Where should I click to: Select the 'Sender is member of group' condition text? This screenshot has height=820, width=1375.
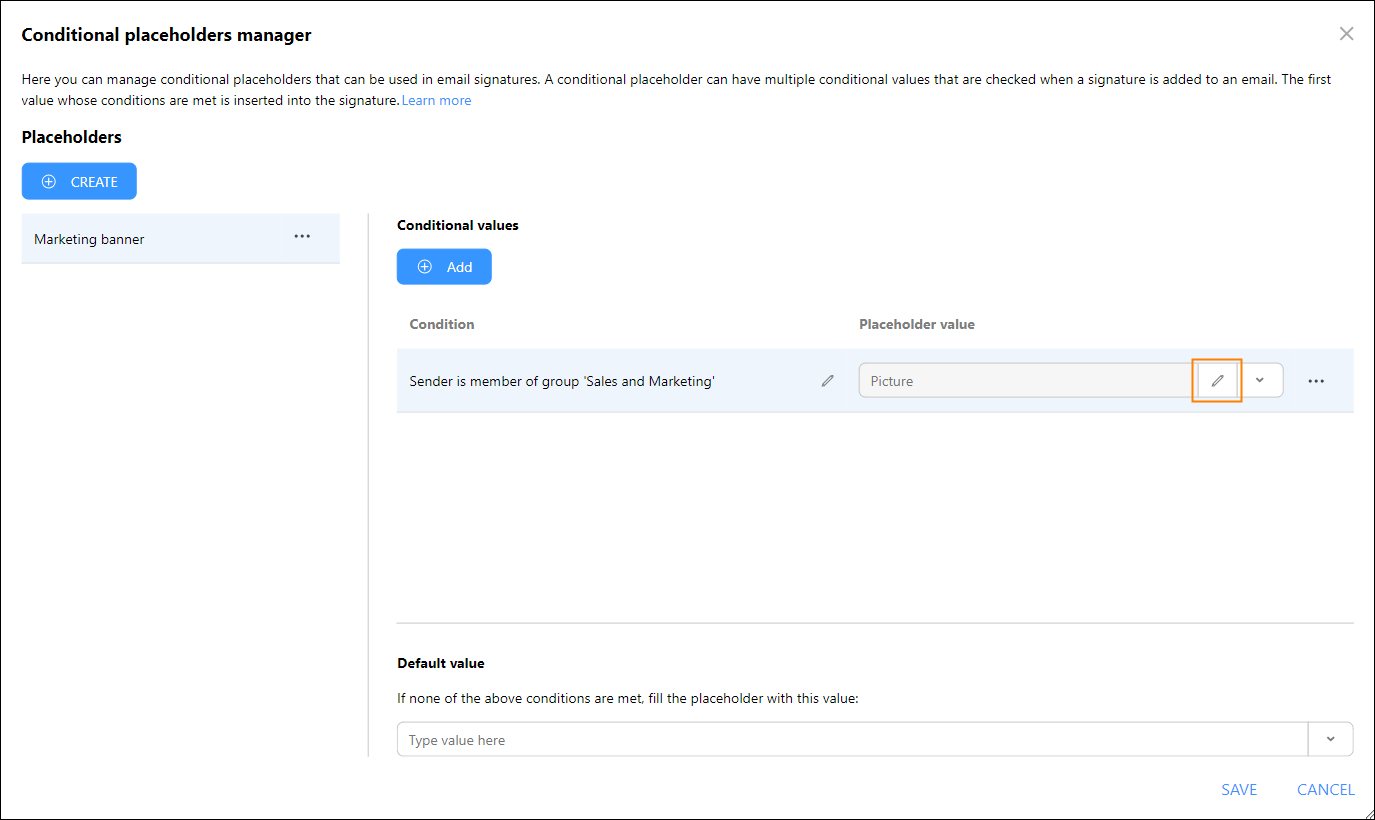point(562,381)
